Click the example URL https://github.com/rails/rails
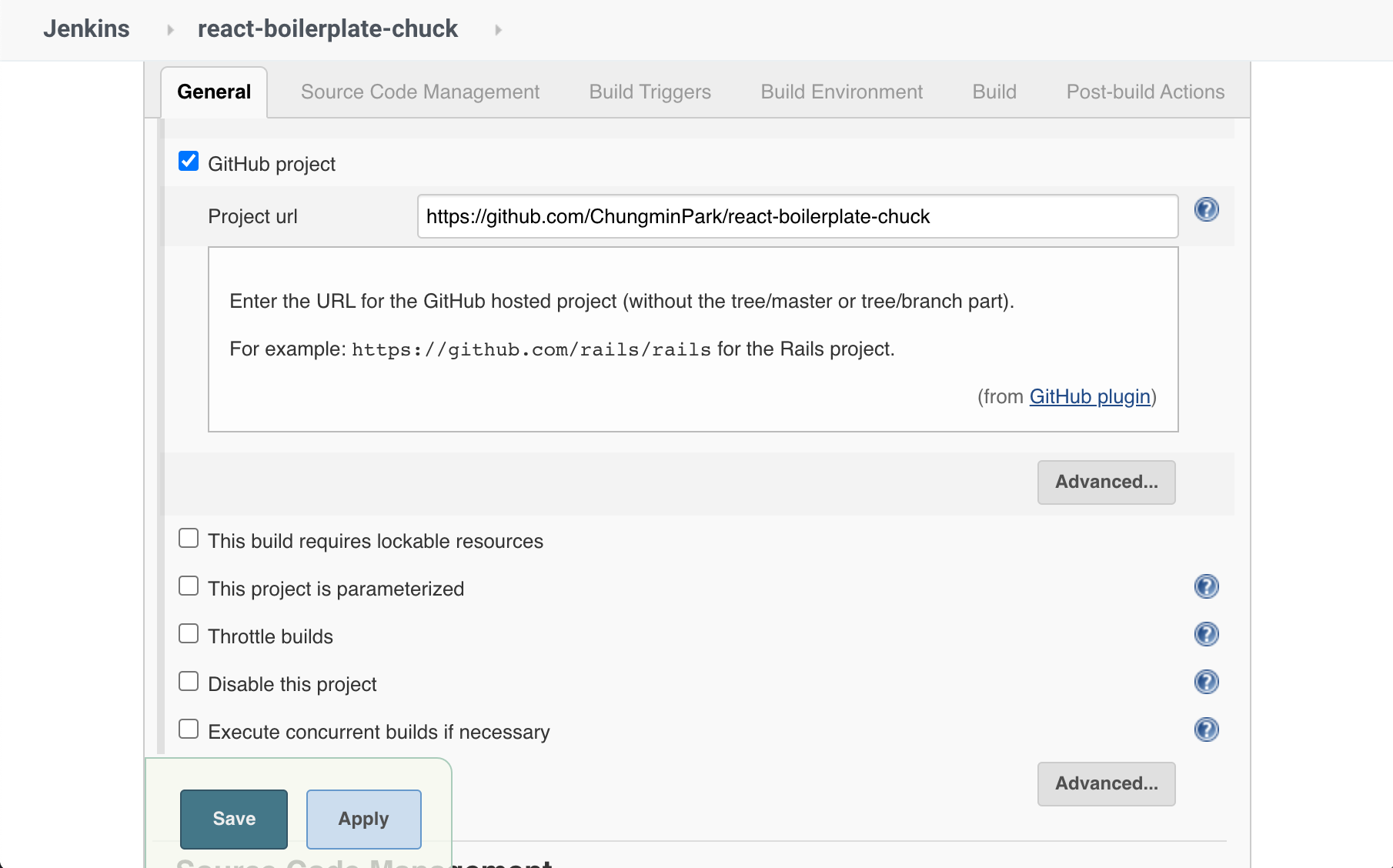This screenshot has height=868, width=1393. [x=531, y=350]
